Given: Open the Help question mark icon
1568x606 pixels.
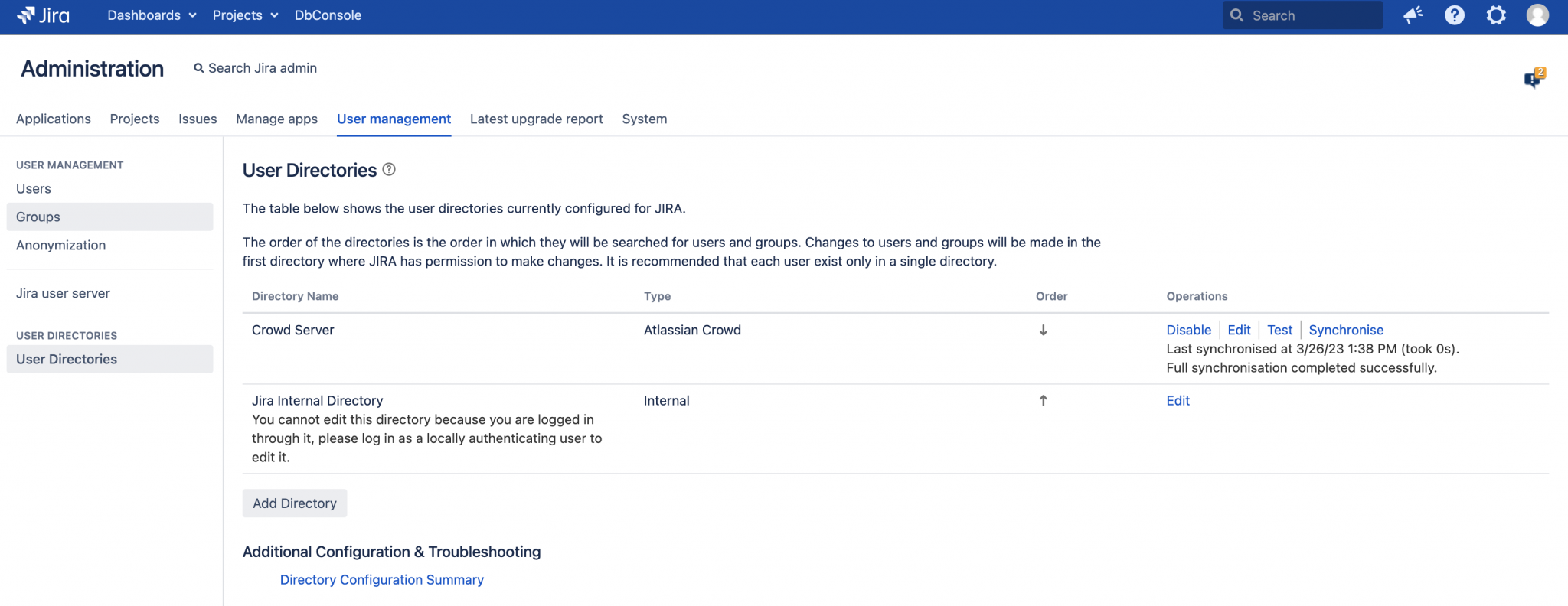Looking at the screenshot, I should [1455, 15].
